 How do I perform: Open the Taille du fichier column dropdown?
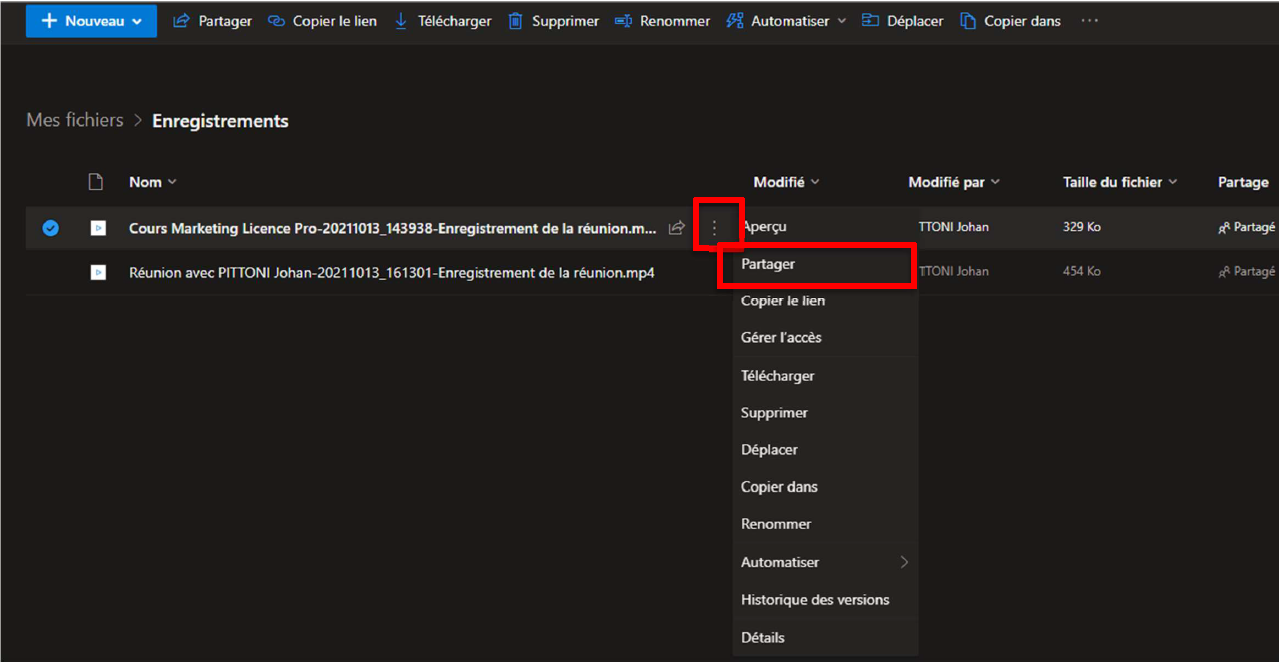1172,182
